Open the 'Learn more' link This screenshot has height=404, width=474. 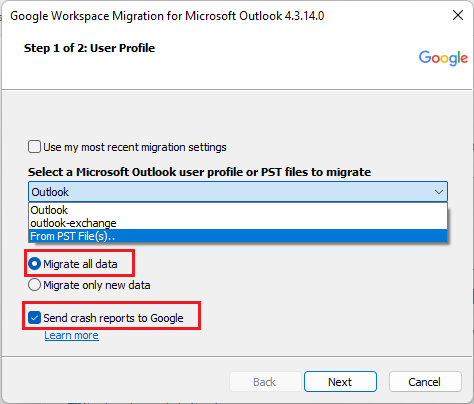coord(72,335)
